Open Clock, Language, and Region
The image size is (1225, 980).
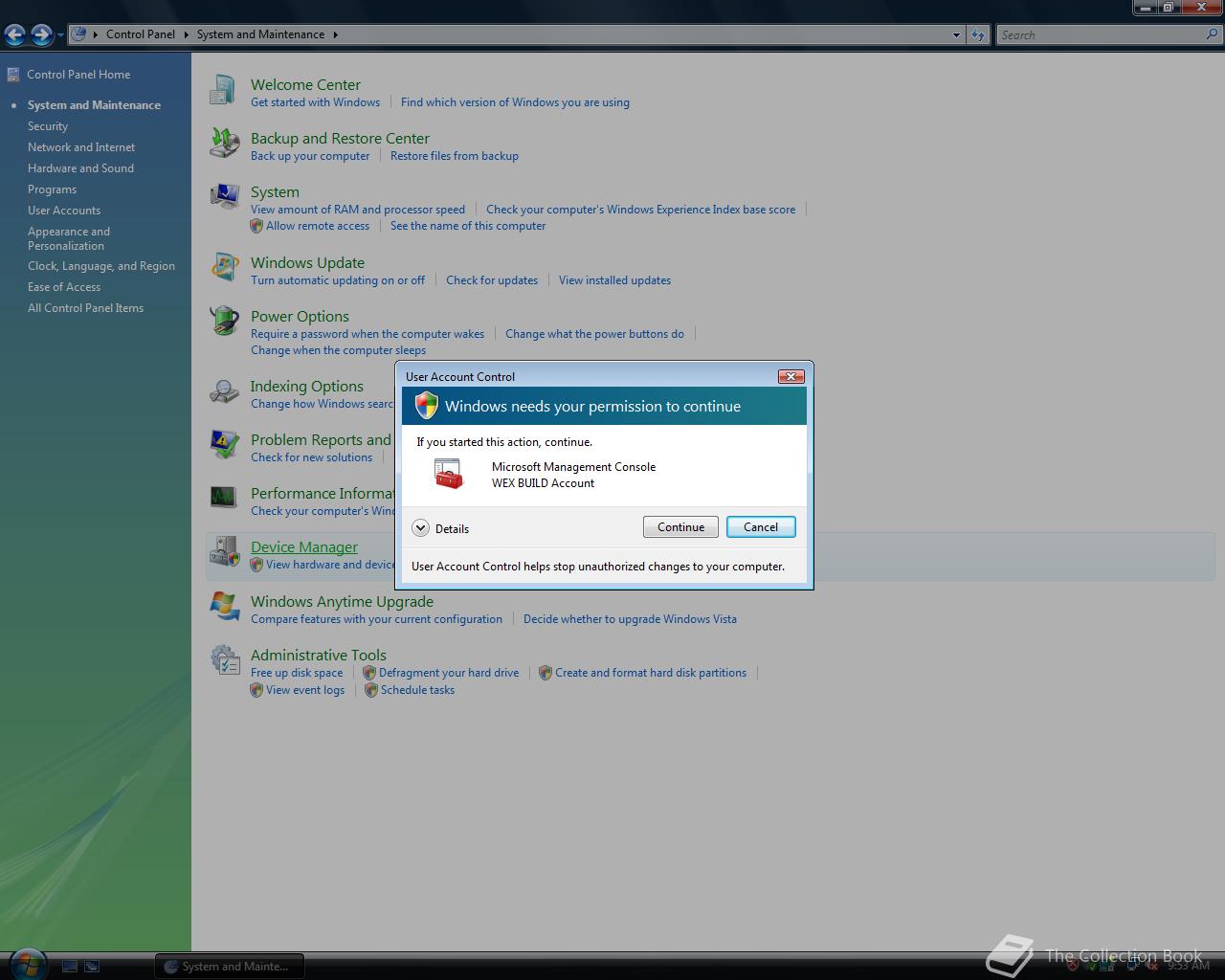click(x=101, y=266)
